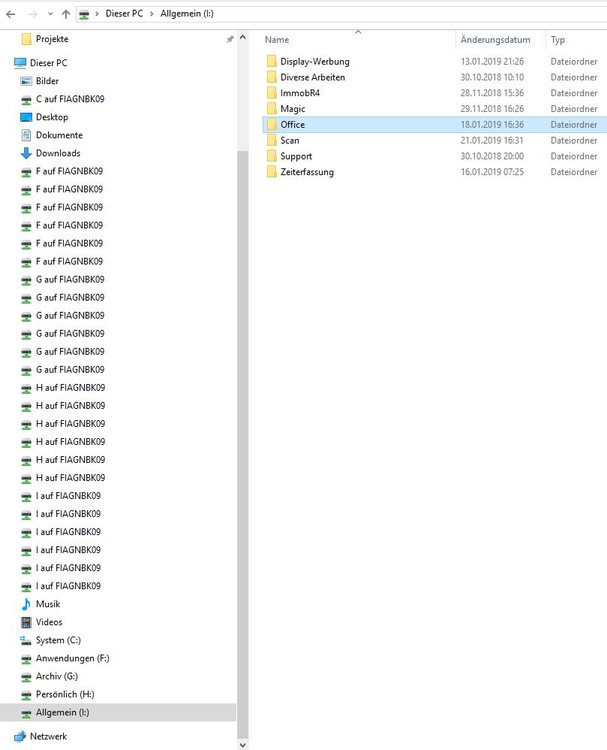Click the Up one level arrow
The height and width of the screenshot is (750, 607).
tap(66, 14)
